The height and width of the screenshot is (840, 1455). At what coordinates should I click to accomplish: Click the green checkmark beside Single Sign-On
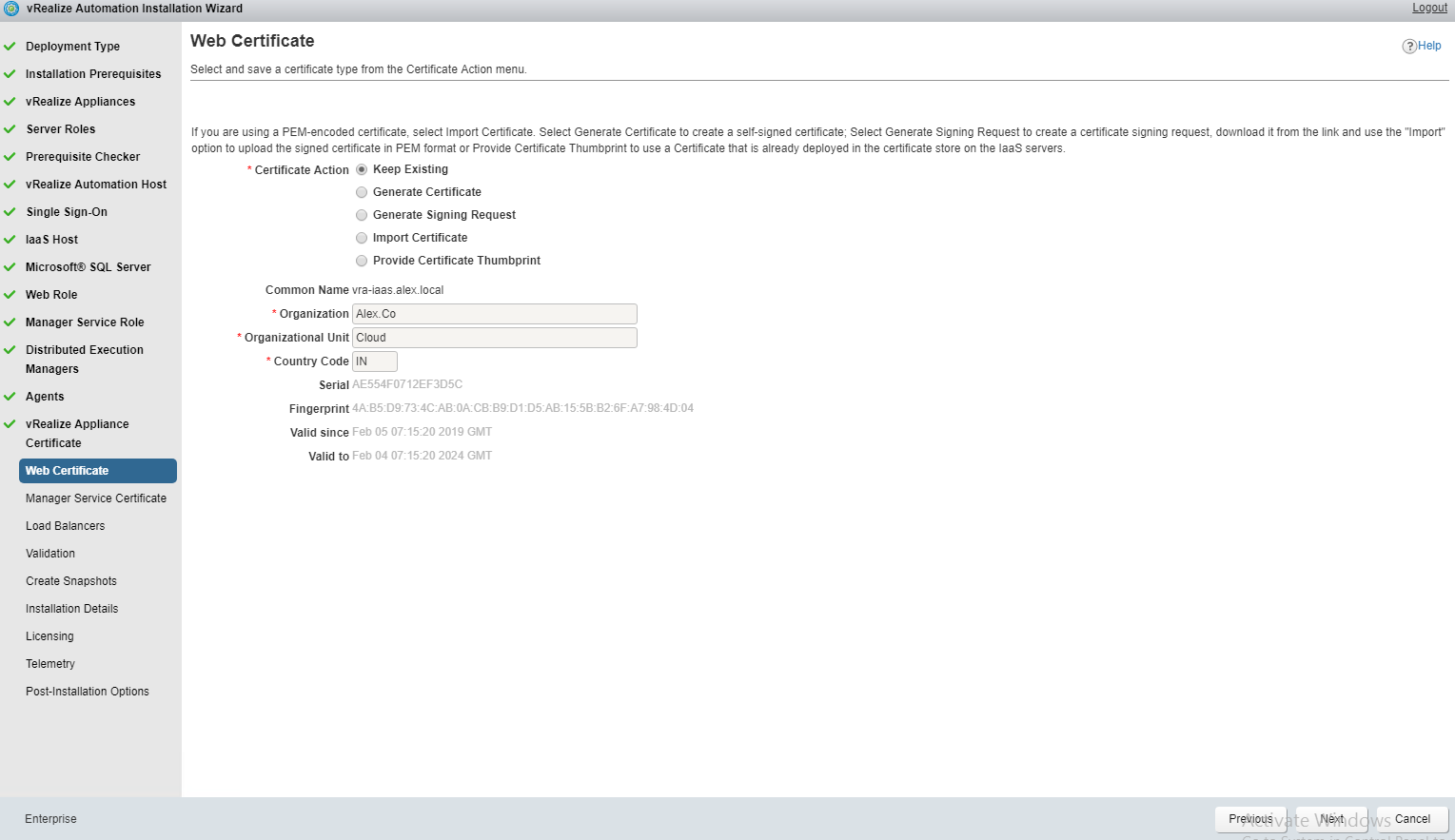click(10, 212)
